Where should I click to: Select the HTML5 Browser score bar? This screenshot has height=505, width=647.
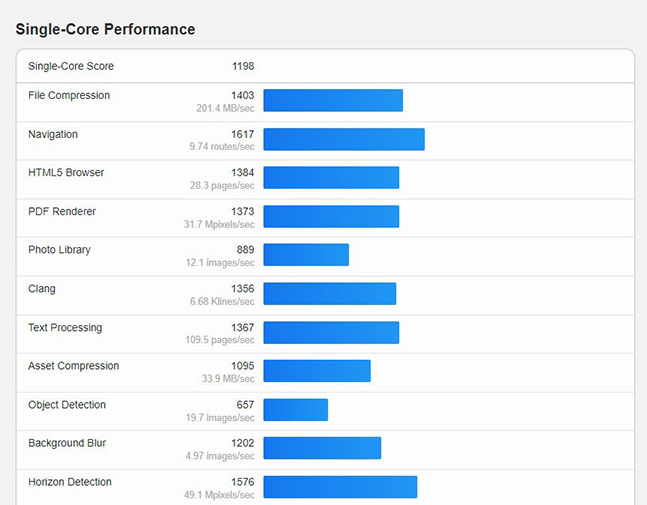point(331,177)
